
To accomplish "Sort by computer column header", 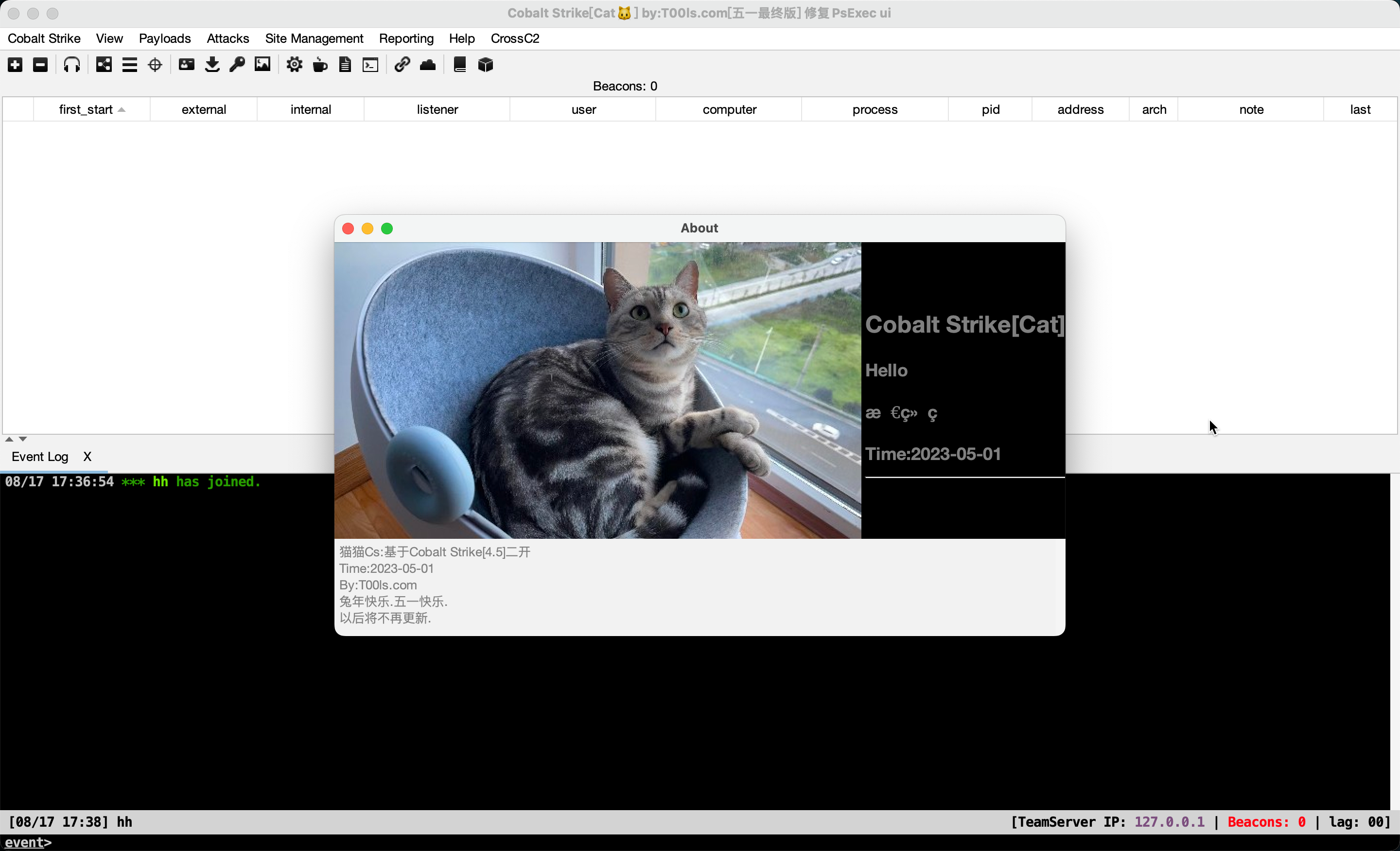I will 730,109.
